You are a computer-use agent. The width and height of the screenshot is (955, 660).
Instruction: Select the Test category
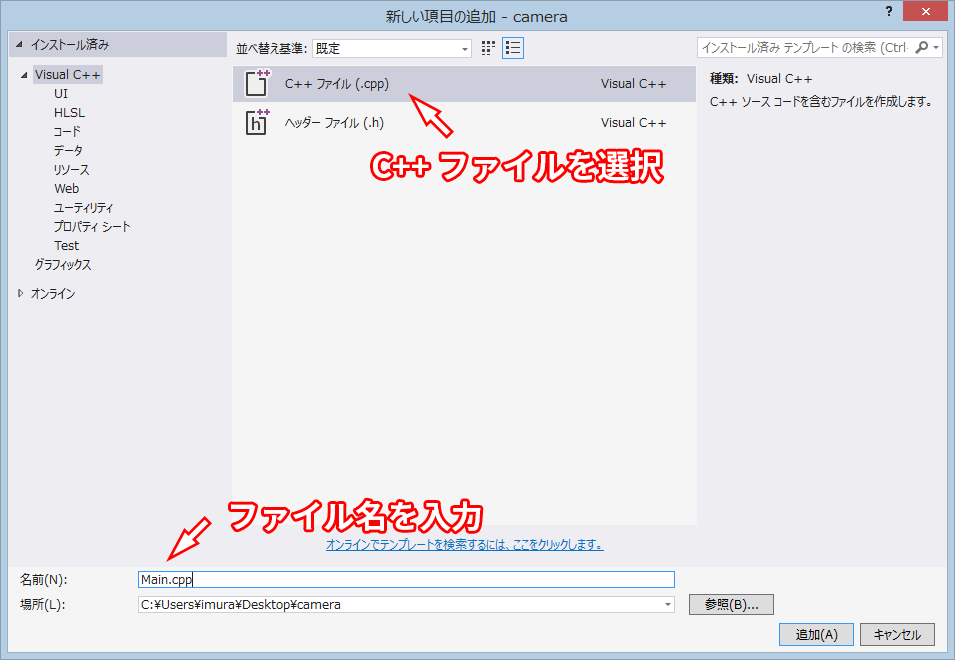tap(66, 245)
